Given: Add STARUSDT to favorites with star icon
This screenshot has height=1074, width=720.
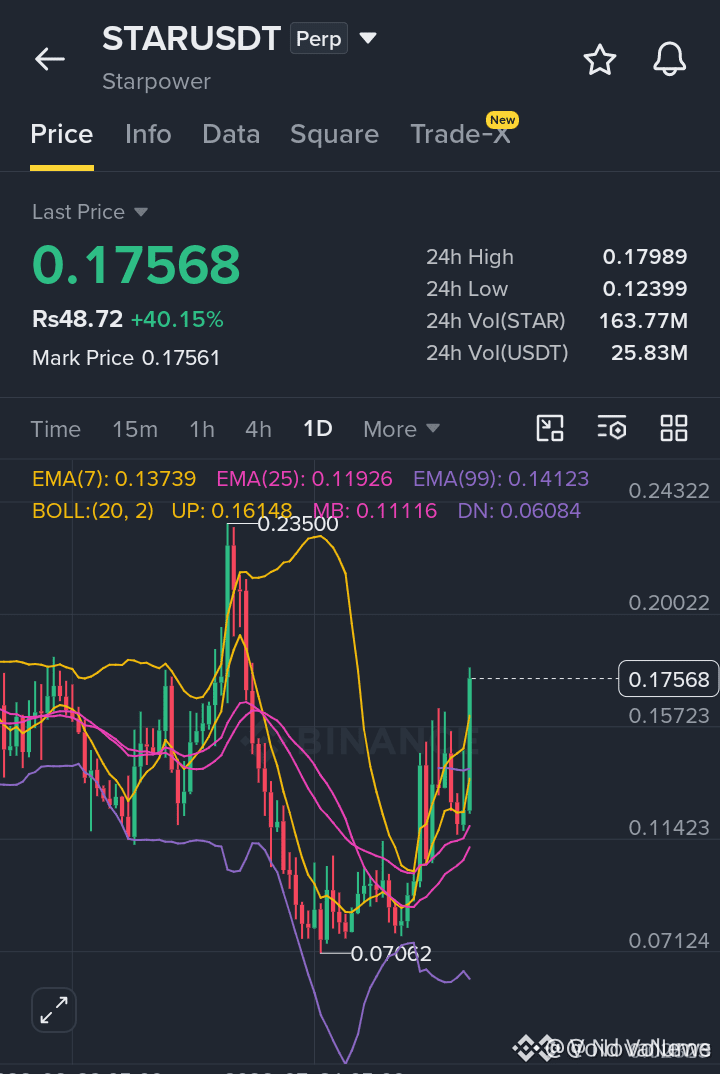Looking at the screenshot, I should pyautogui.click(x=599, y=60).
